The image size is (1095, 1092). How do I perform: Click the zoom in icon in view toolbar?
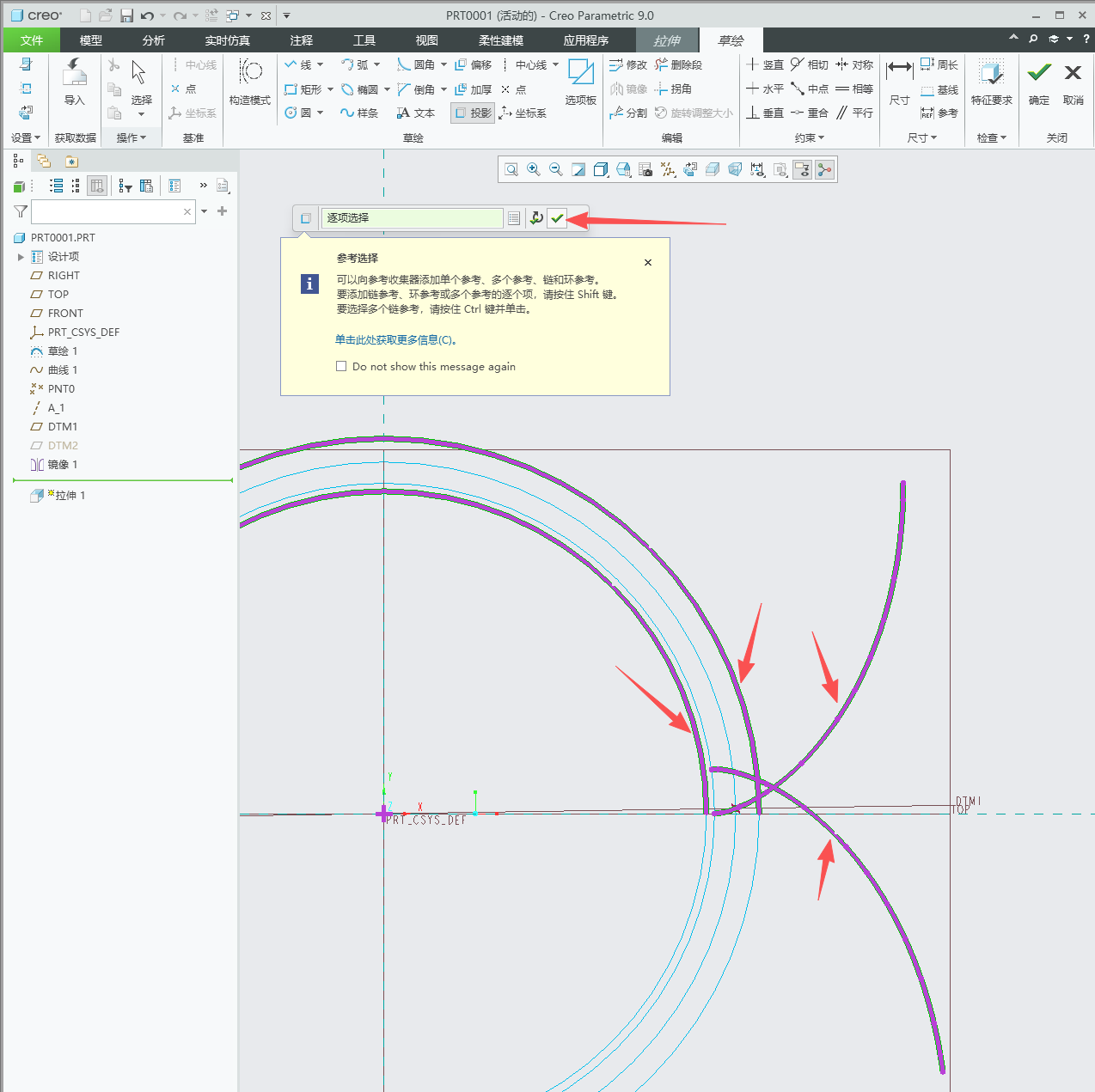[534, 169]
